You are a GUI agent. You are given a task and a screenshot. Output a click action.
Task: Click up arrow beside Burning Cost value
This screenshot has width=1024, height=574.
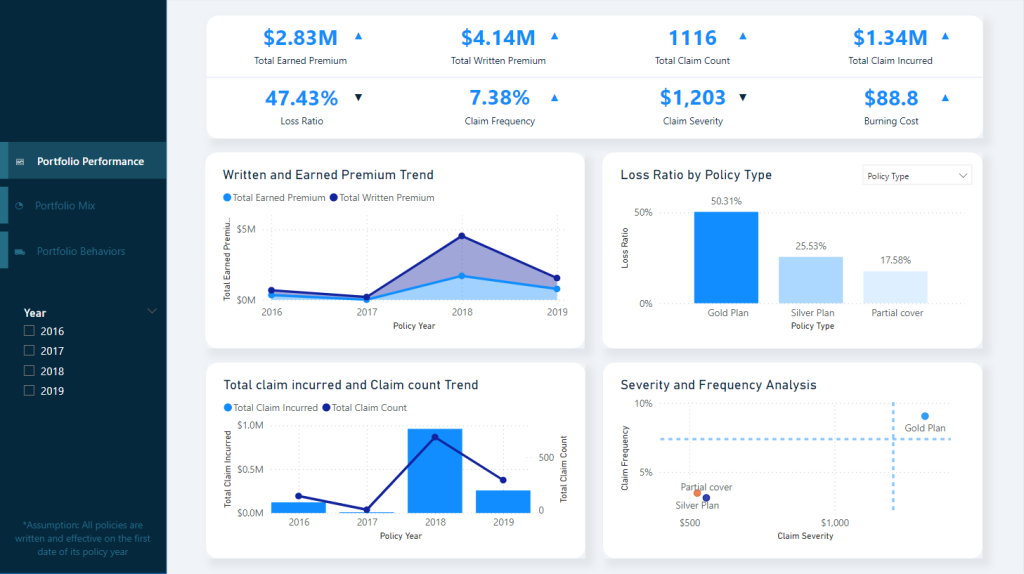click(x=945, y=97)
